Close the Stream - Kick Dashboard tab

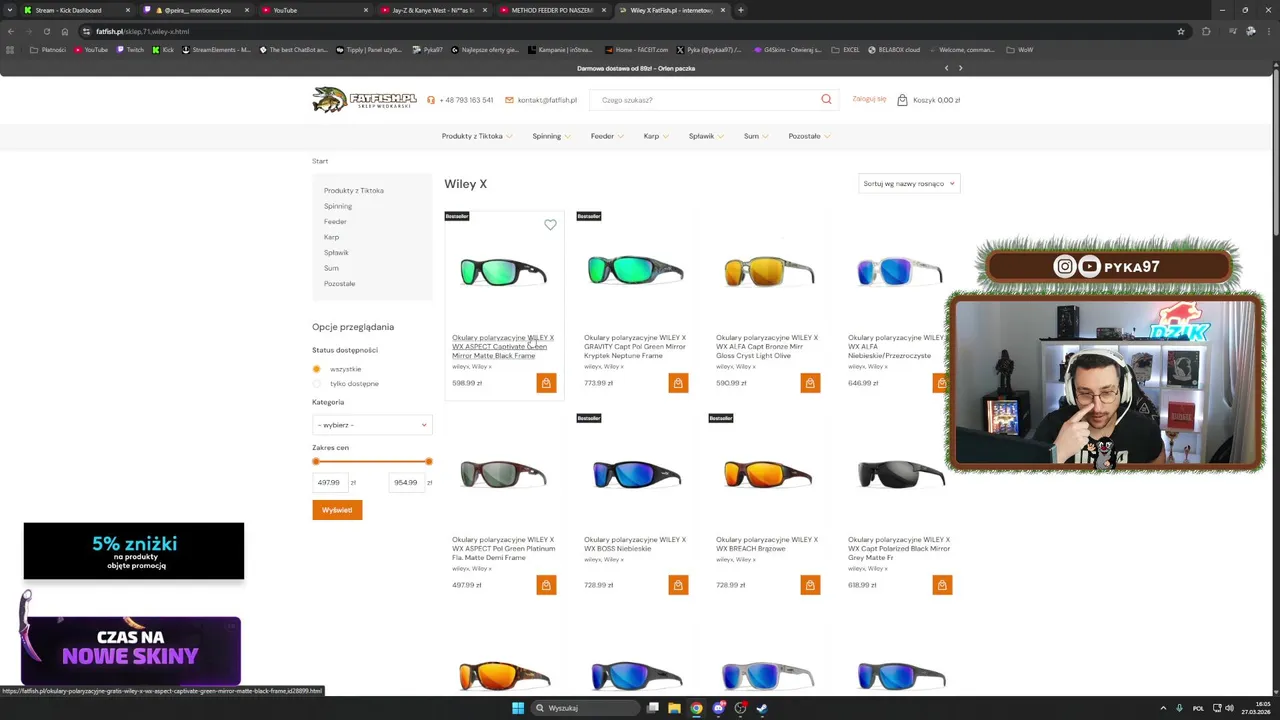pos(127,10)
